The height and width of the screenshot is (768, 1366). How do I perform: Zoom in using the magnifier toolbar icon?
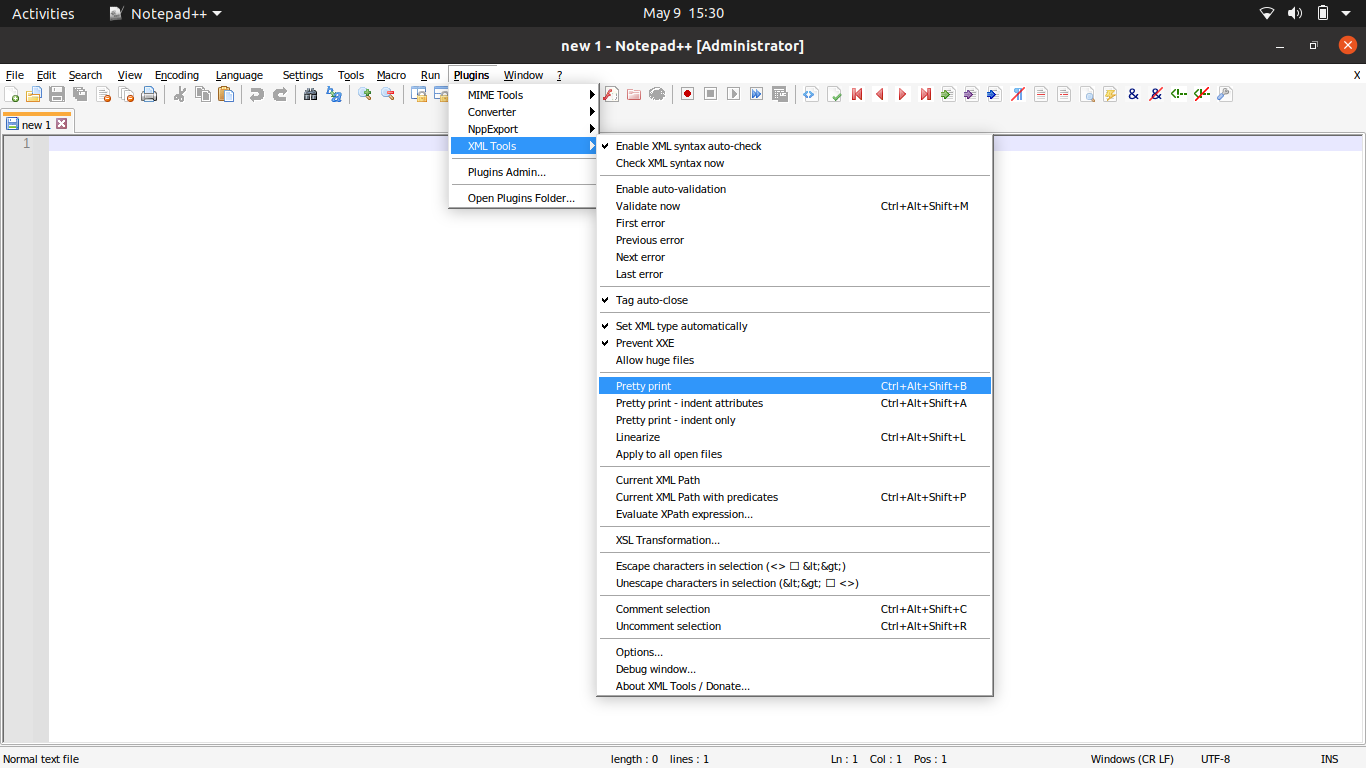[364, 94]
